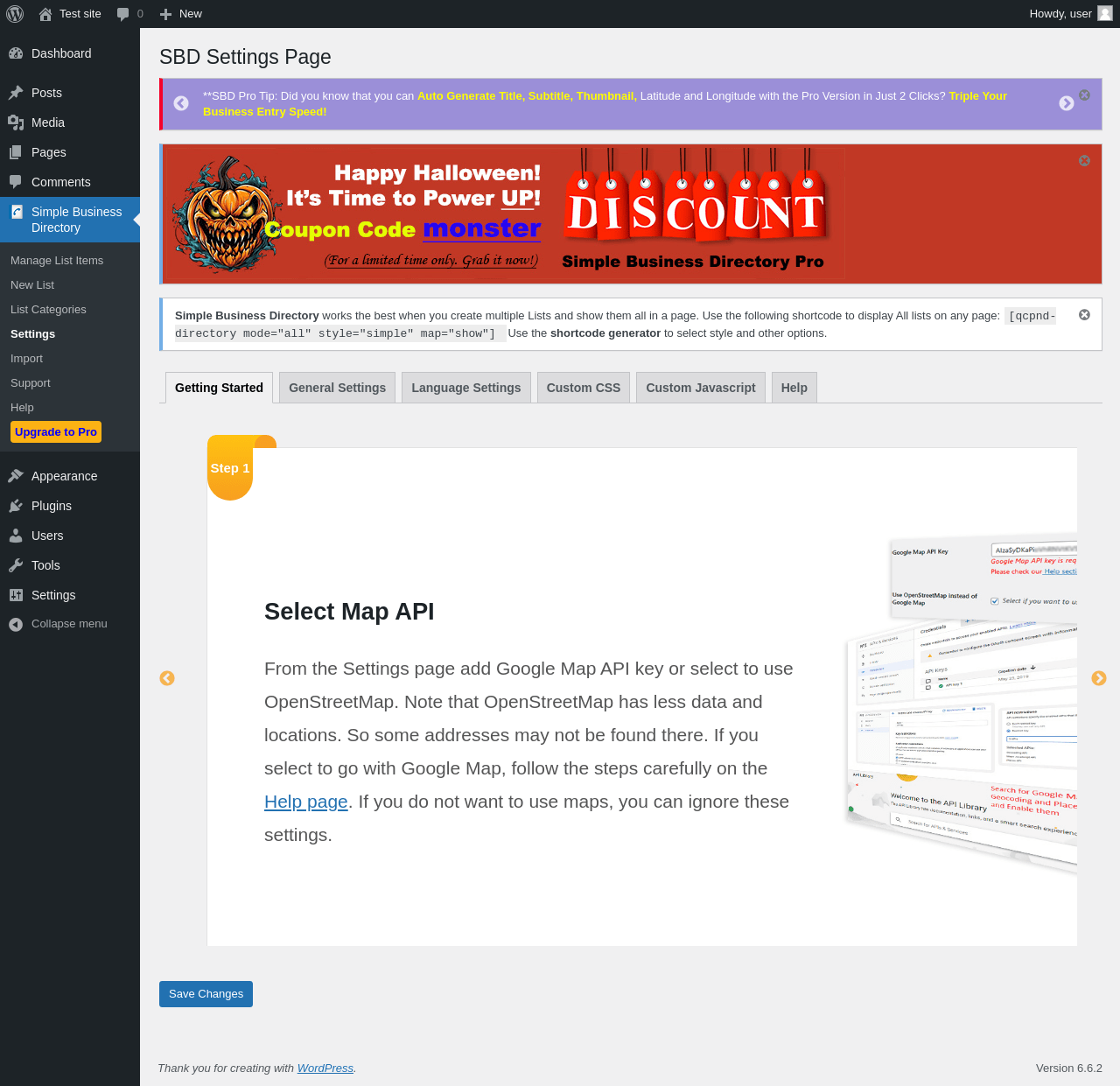
Task: Open the Test site home icon
Action: 45,14
